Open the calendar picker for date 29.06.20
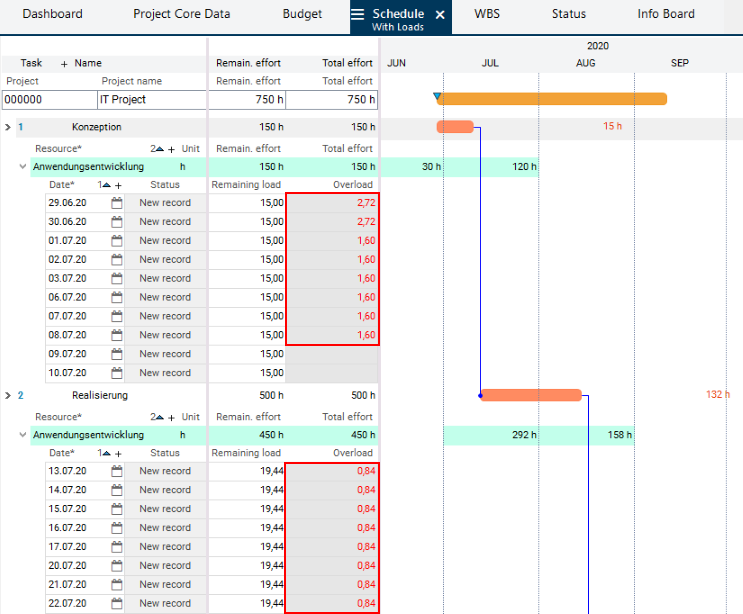This screenshot has width=743, height=614. [116, 203]
